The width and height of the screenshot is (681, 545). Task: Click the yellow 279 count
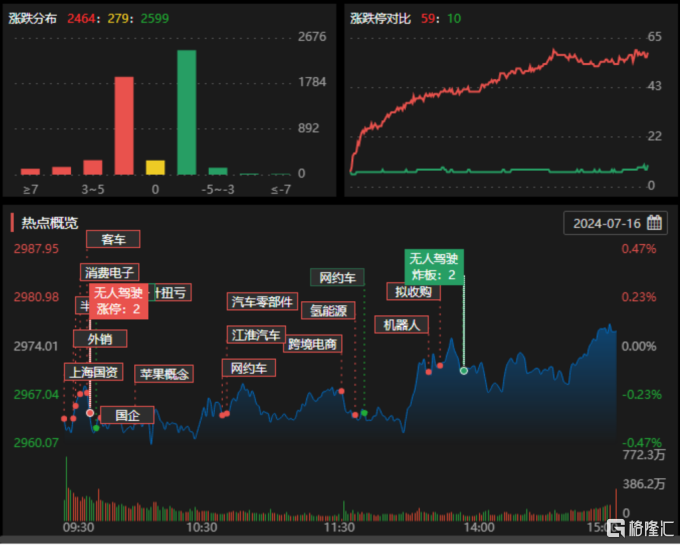pos(118,18)
